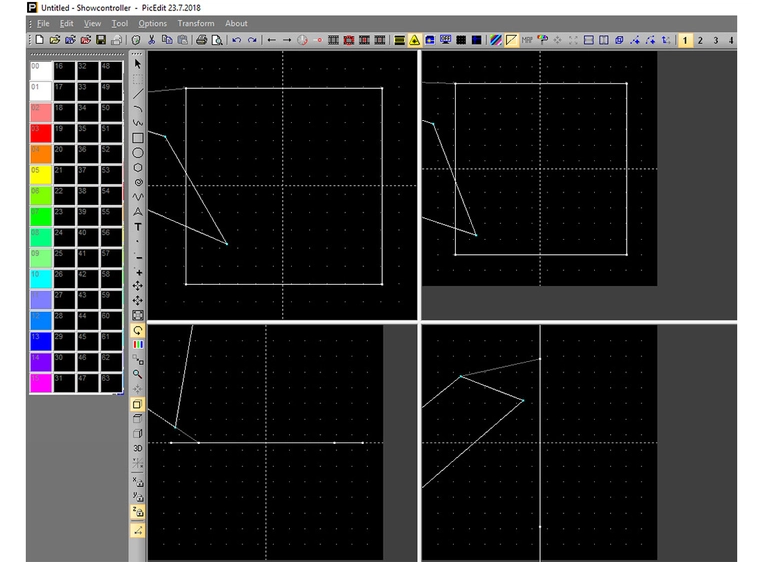Toggle the Z axis lock
This screenshot has height=562, width=762.
click(138, 511)
